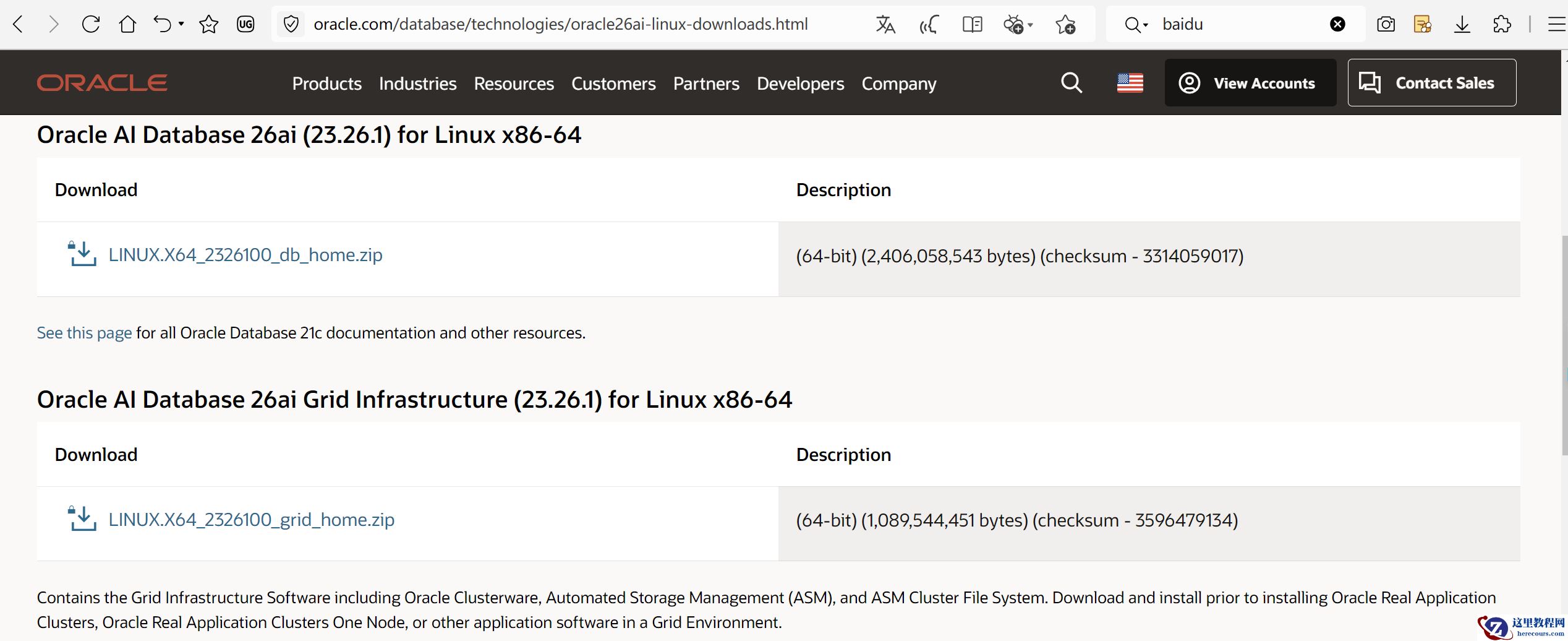This screenshot has width=1568, height=641.
Task: Clear baidu search box text
Action: [1337, 24]
